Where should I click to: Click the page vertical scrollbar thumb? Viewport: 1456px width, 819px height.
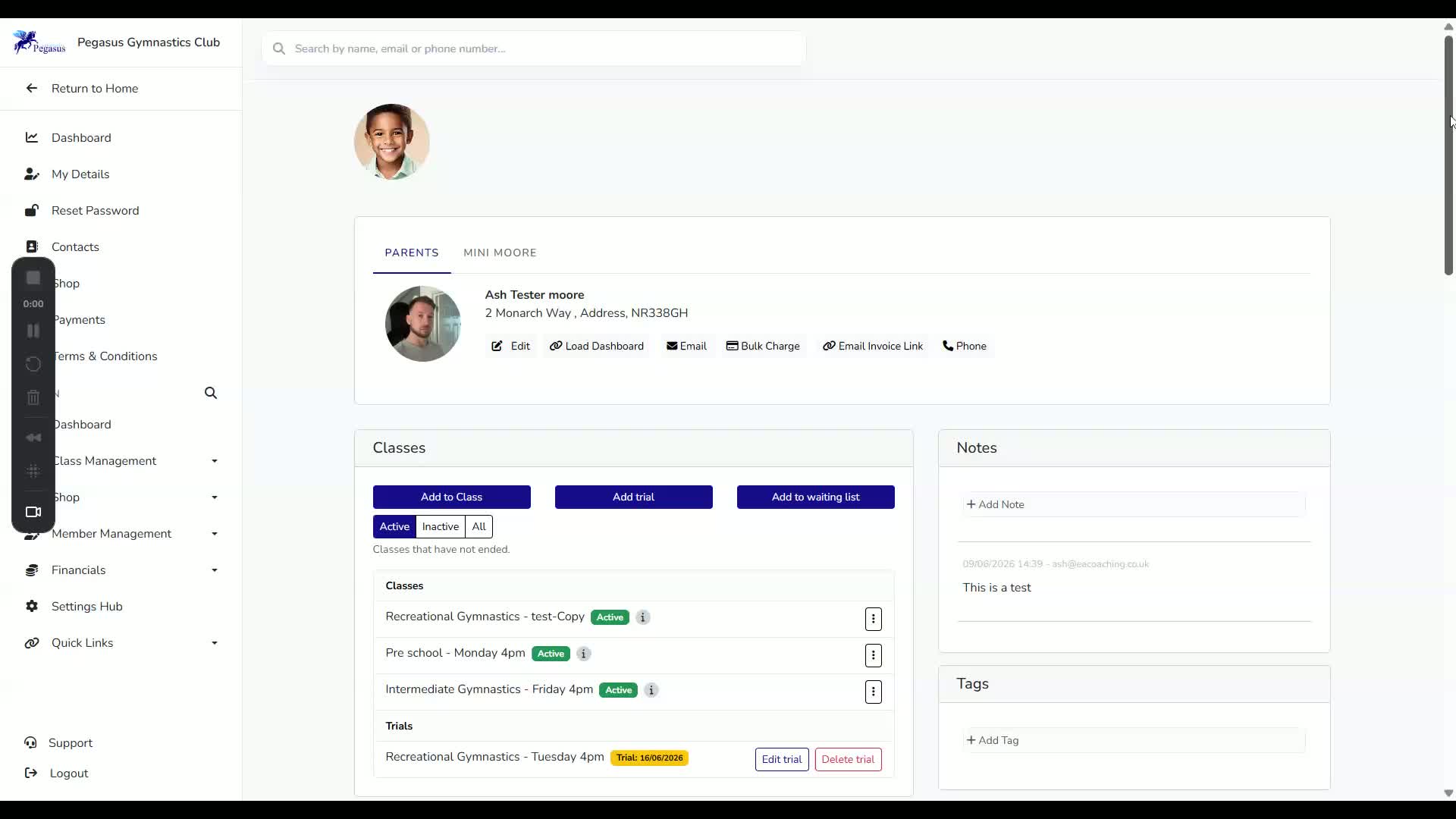(x=1448, y=155)
